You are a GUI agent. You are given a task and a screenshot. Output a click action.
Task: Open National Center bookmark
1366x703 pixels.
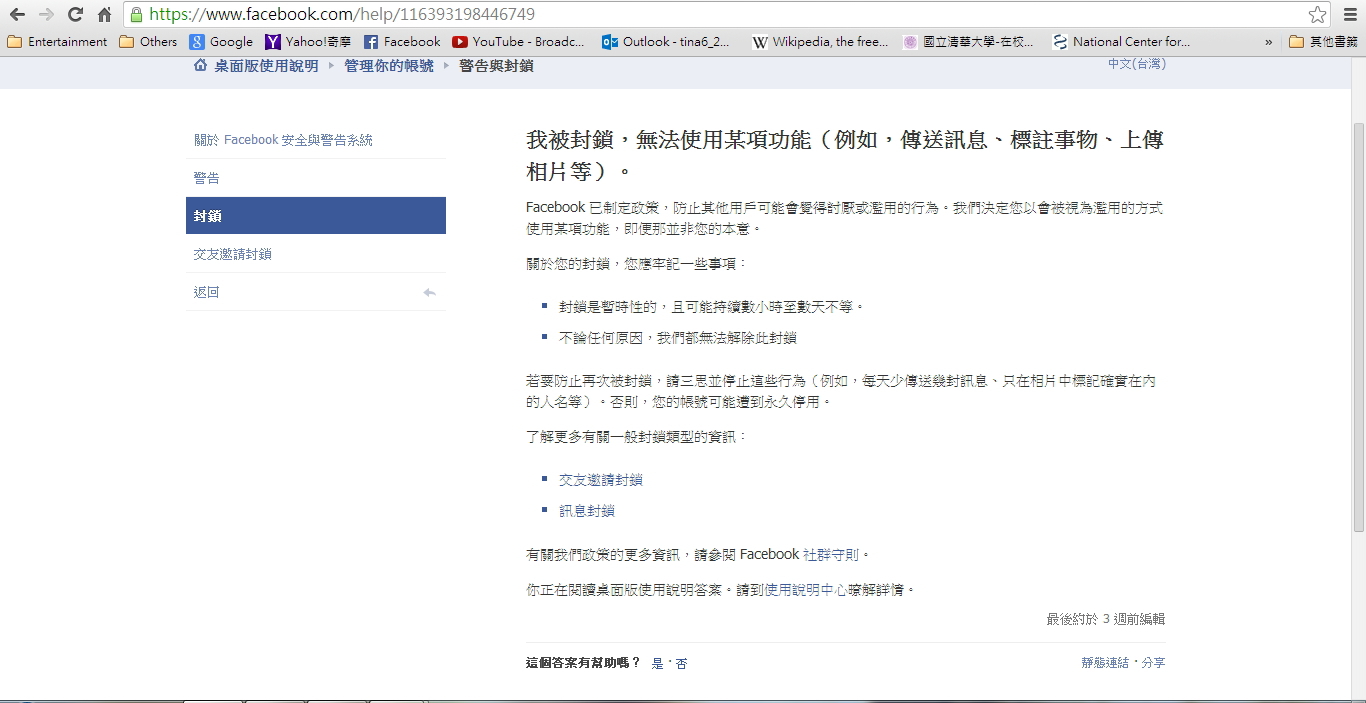pyautogui.click(x=1121, y=42)
